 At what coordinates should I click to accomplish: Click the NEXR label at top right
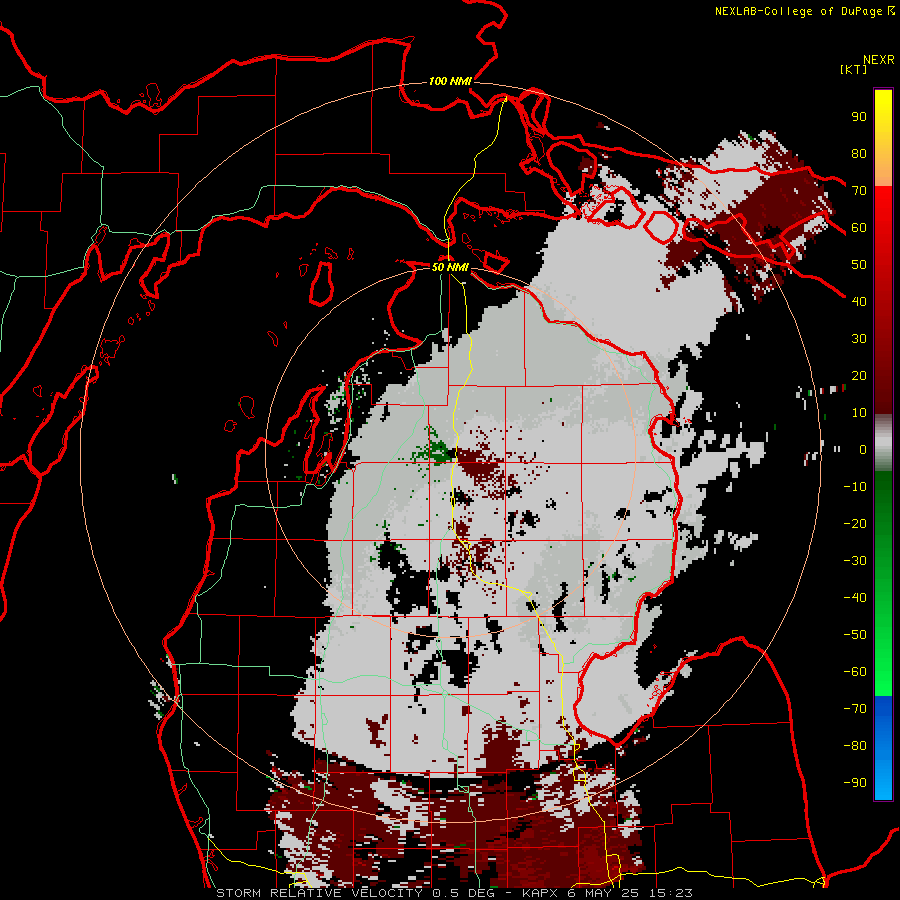coord(879,60)
